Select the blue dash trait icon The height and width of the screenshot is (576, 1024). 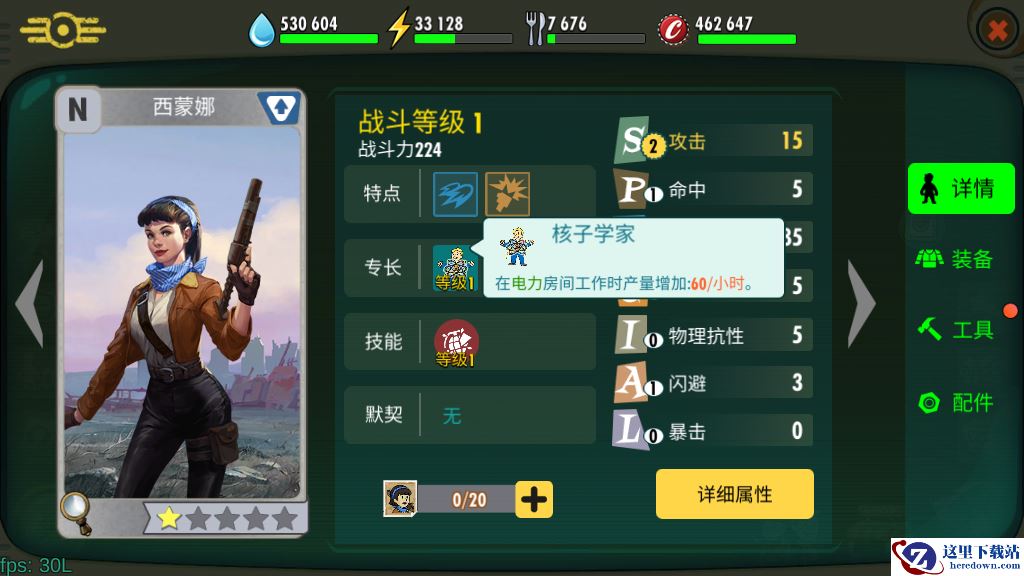click(455, 195)
